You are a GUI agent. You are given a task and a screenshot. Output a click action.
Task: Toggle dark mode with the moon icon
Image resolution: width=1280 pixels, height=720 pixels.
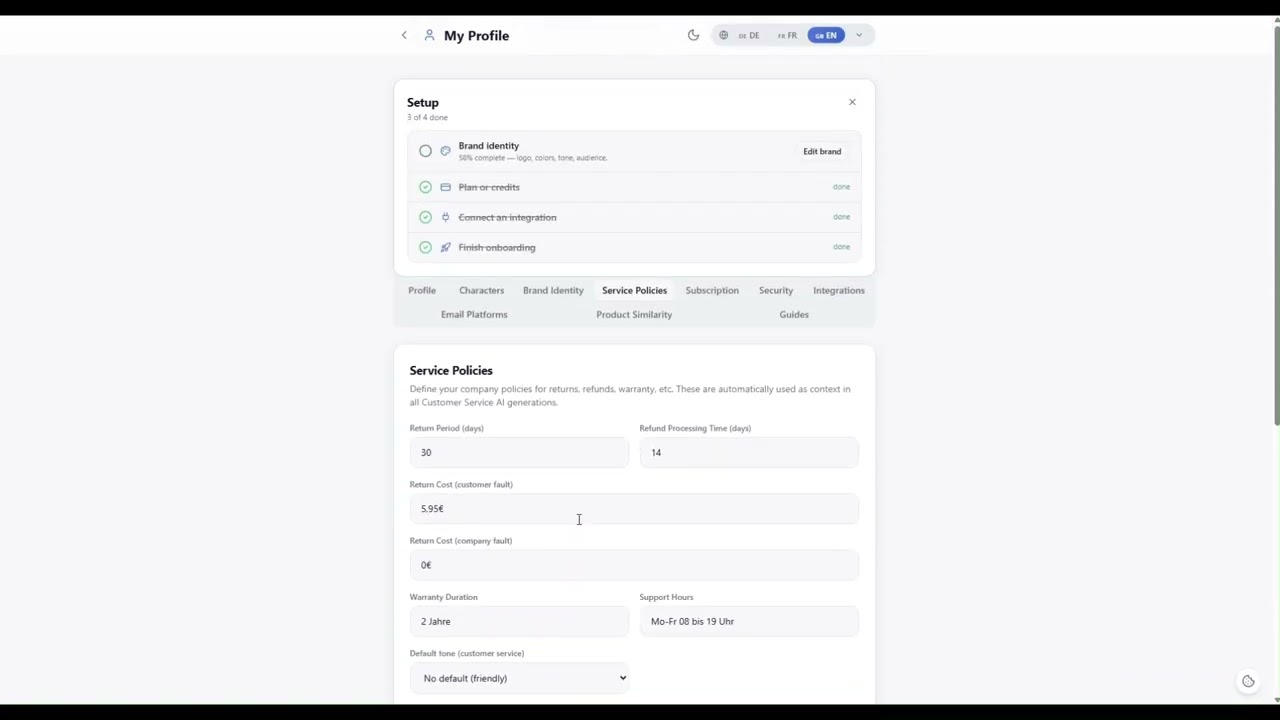pos(693,35)
